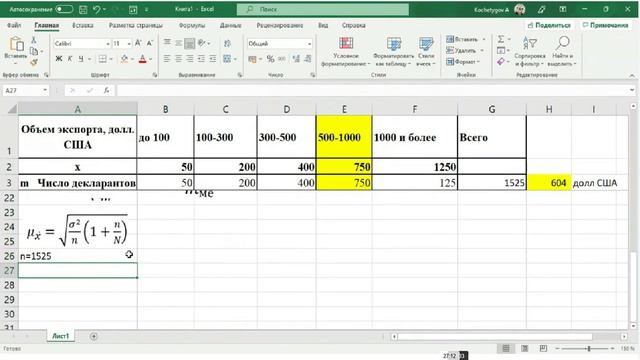640x360 pixels.
Task: Click the AutoSum sigma icon
Action: pyautogui.click(x=501, y=40)
